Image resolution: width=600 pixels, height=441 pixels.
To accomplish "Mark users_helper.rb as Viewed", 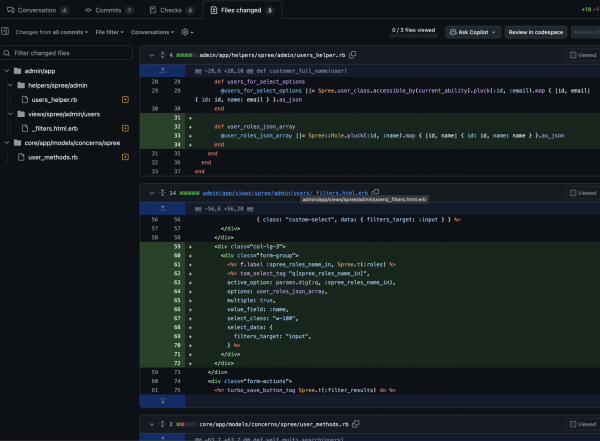I will [x=583, y=55].
